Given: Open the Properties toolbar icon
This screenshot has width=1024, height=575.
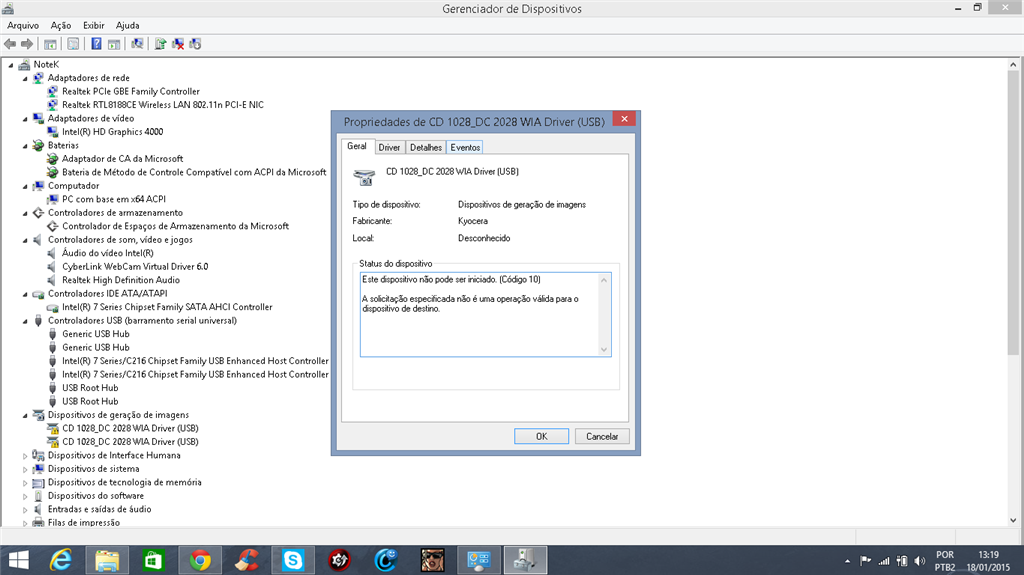Looking at the screenshot, I should (x=73, y=44).
